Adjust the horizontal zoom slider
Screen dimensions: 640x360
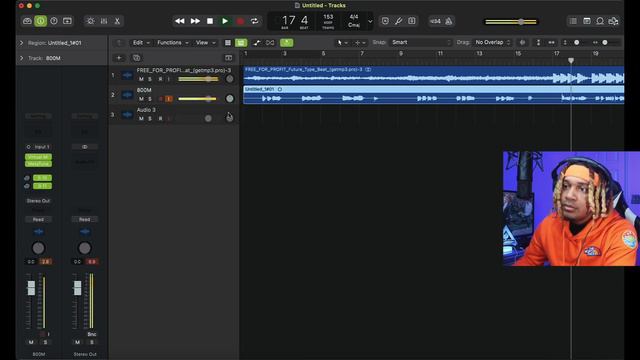pyautogui.click(x=605, y=42)
